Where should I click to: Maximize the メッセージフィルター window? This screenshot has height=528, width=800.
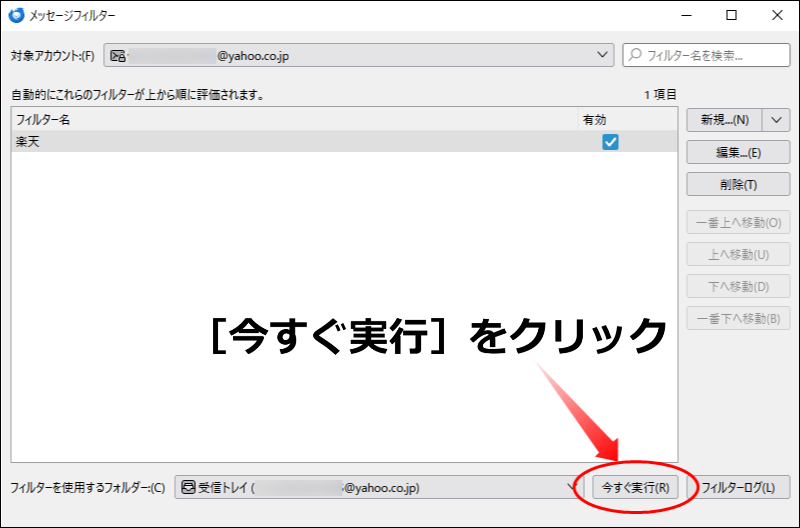point(731,15)
